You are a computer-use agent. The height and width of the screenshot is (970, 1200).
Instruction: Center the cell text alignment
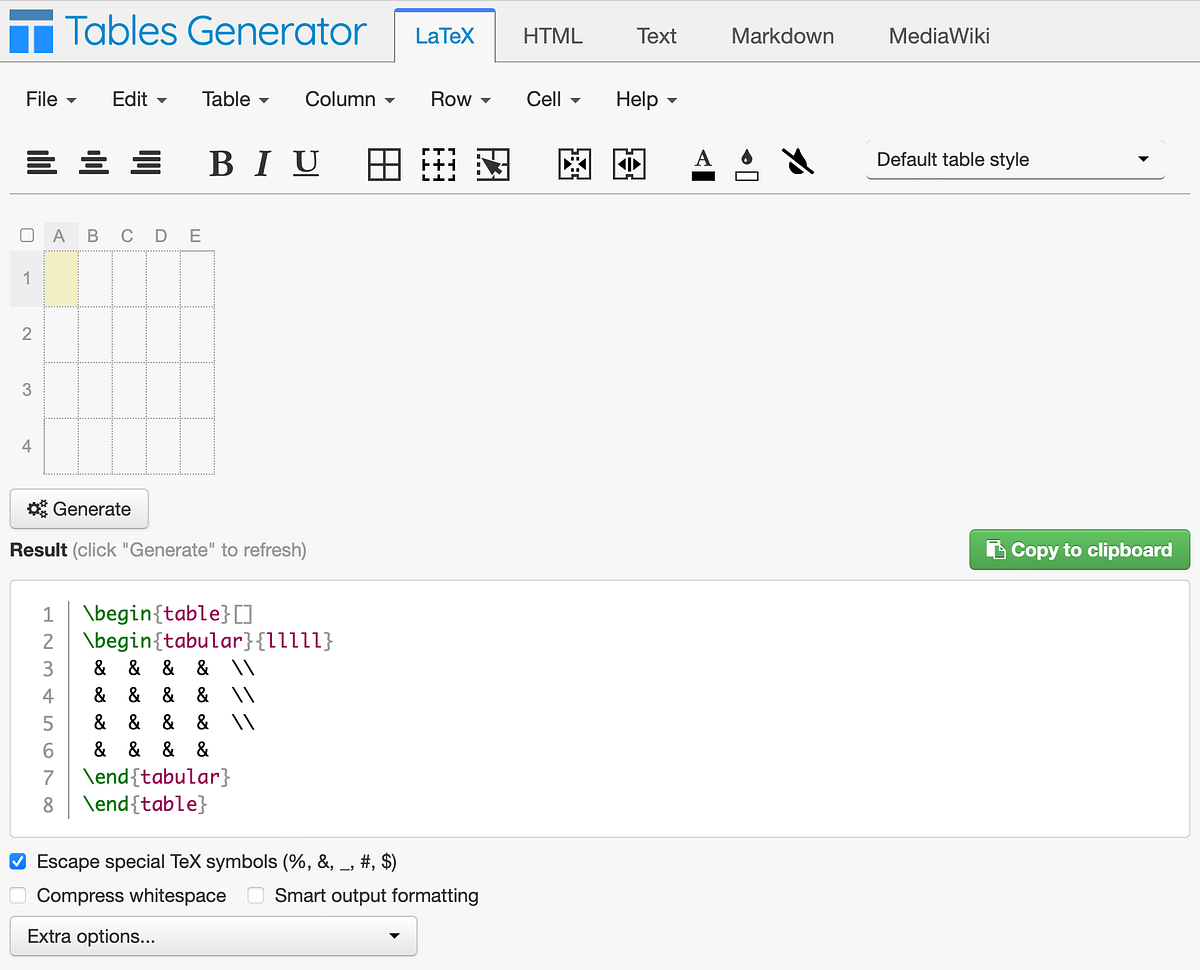(x=94, y=163)
